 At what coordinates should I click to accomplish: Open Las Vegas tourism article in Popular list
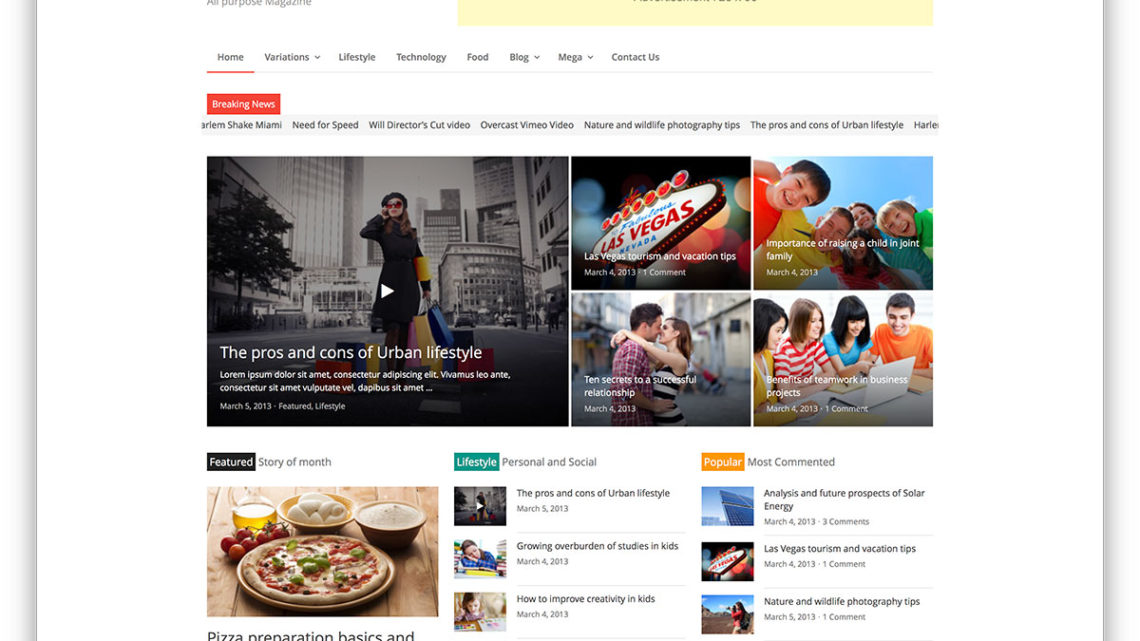pyautogui.click(x=840, y=549)
